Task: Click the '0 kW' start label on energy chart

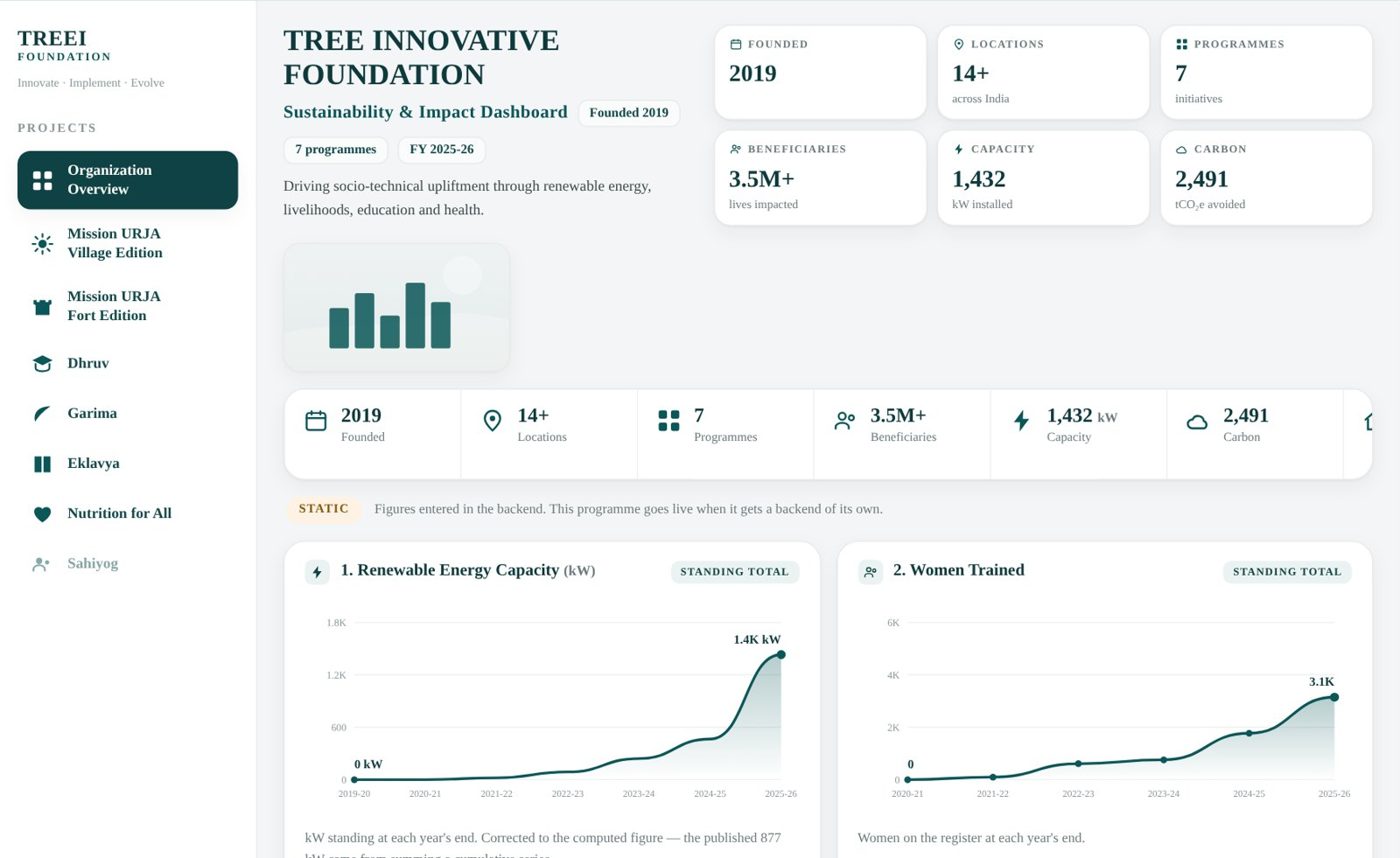Action: click(x=368, y=765)
